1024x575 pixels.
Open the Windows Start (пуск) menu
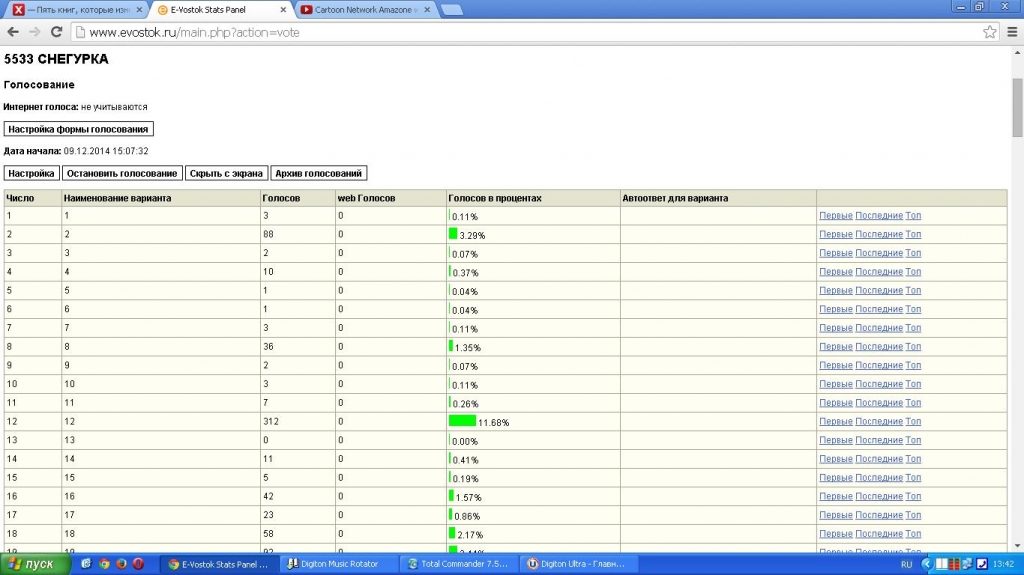point(36,564)
